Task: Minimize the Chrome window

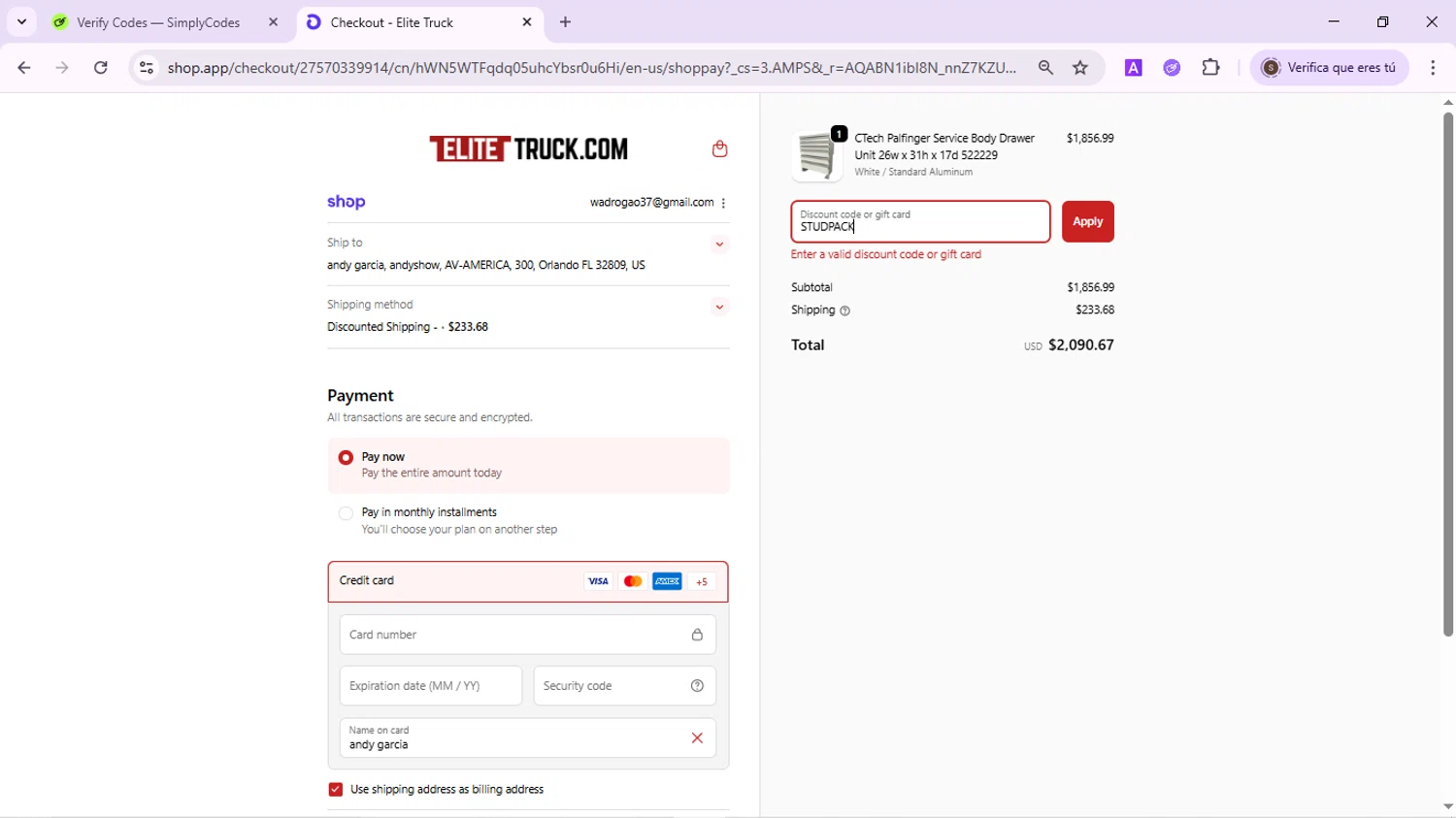Action: [1334, 21]
